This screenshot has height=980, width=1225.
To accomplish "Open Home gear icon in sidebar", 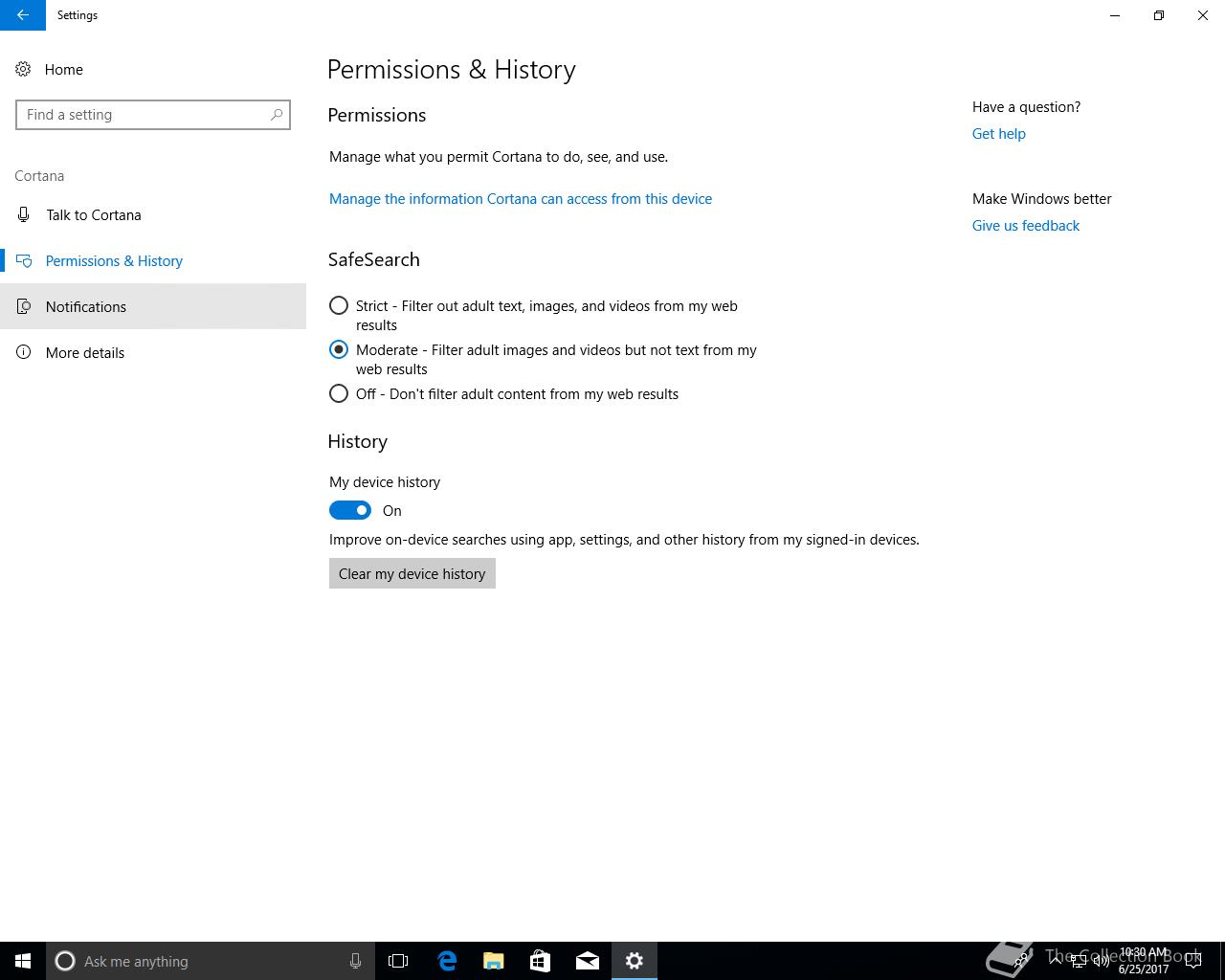I will [23, 69].
